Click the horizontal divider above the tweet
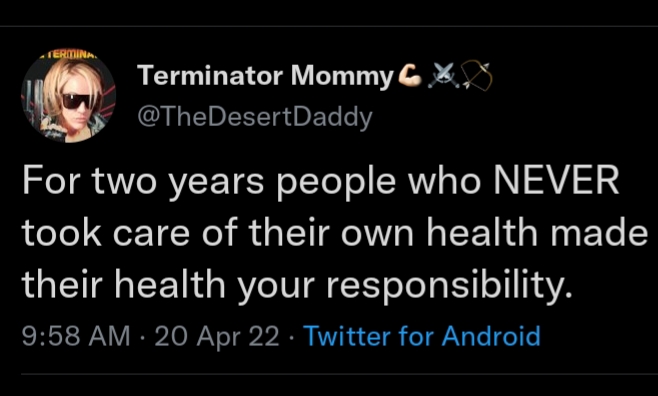This screenshot has height=396, width=658. 329,26
